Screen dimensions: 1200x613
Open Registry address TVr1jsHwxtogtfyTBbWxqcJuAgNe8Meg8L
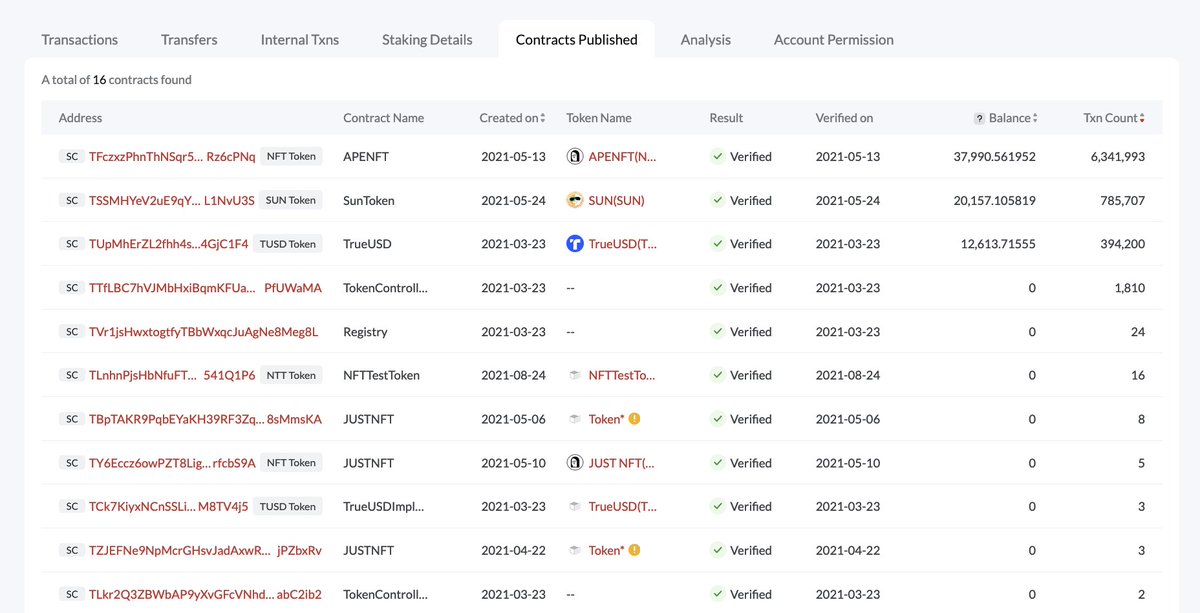point(203,332)
